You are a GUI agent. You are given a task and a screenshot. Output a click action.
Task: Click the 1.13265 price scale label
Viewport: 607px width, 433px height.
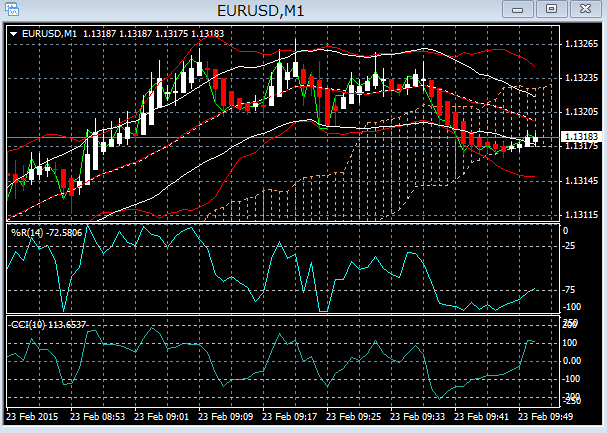pos(580,44)
